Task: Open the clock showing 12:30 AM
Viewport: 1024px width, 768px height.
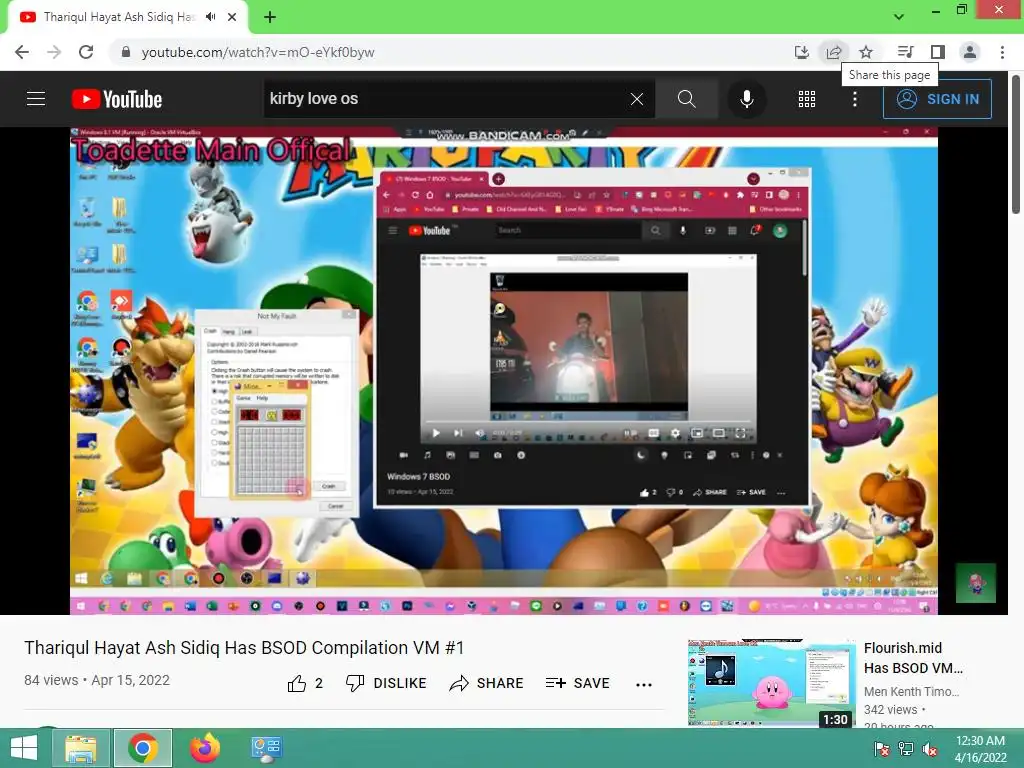Action: 980,749
